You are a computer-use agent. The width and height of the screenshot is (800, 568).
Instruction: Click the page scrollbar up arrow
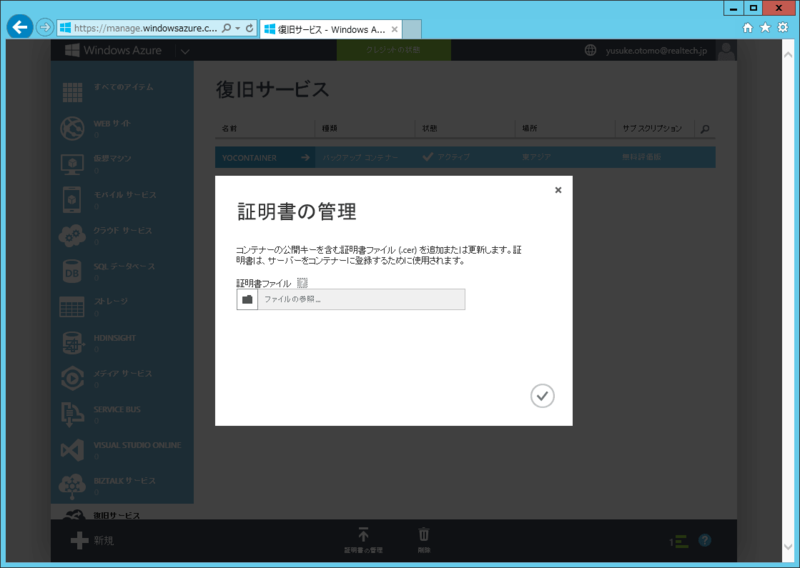coord(787,54)
